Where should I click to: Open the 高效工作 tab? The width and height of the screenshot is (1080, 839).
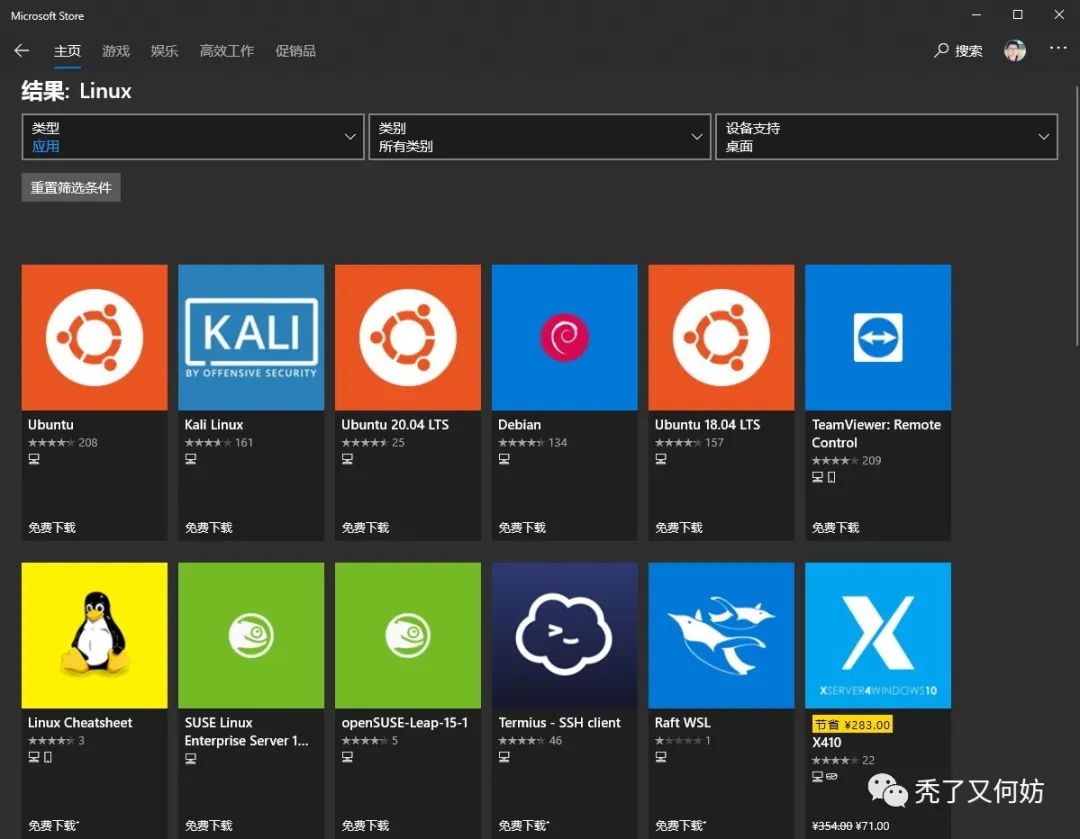pos(227,51)
